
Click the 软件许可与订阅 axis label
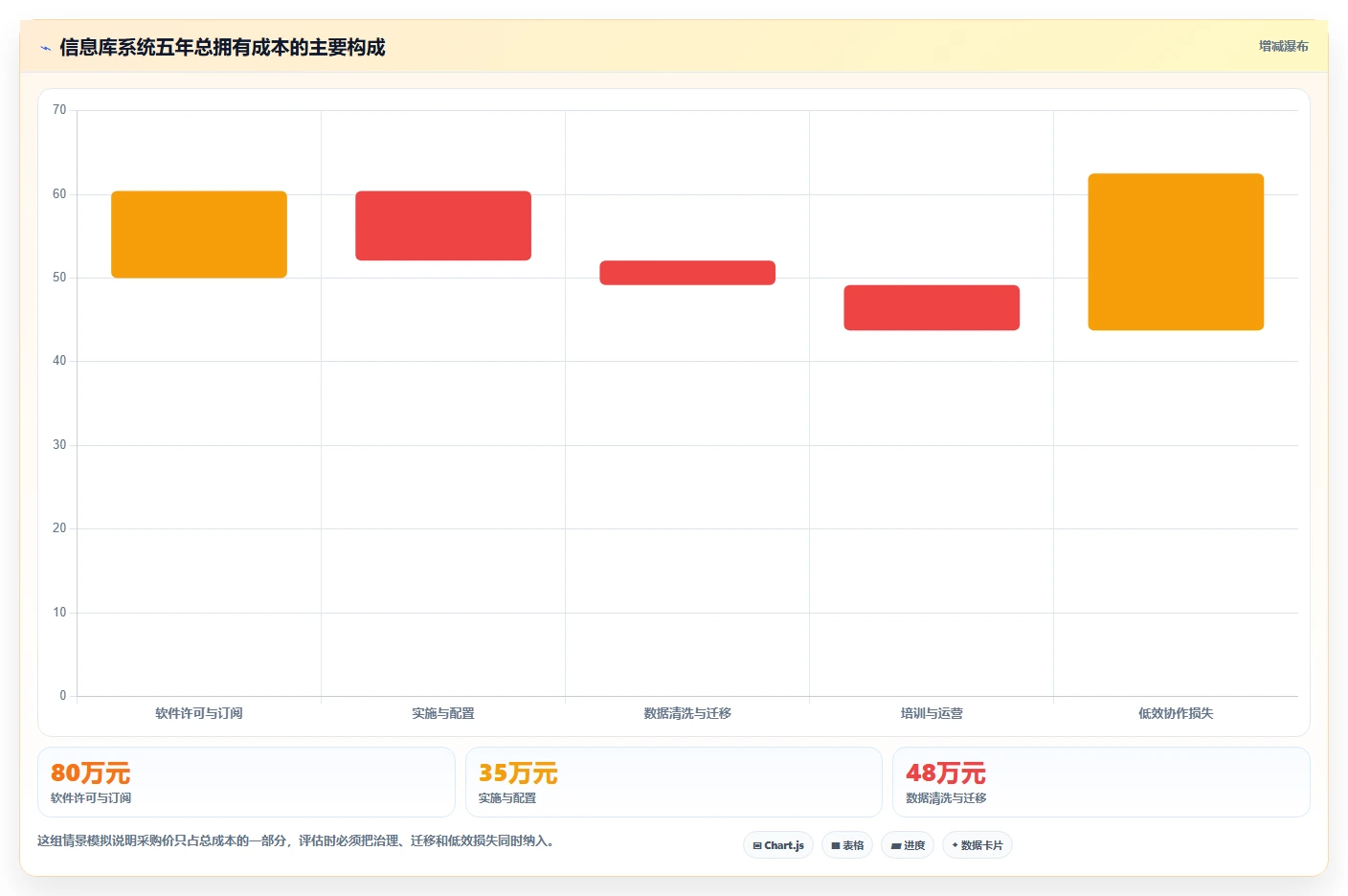click(199, 713)
